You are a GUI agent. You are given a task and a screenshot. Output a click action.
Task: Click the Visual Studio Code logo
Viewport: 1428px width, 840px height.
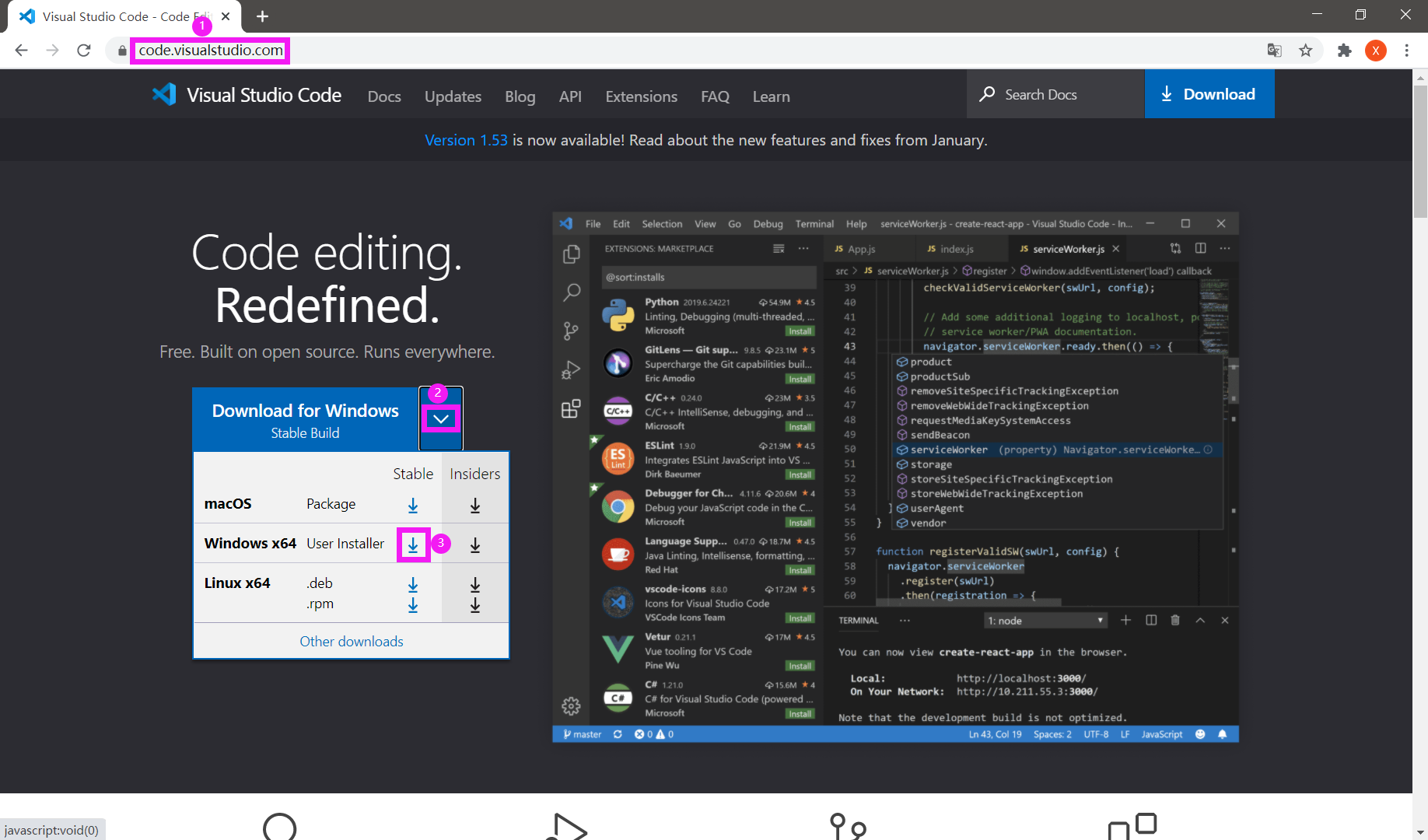pos(164,95)
